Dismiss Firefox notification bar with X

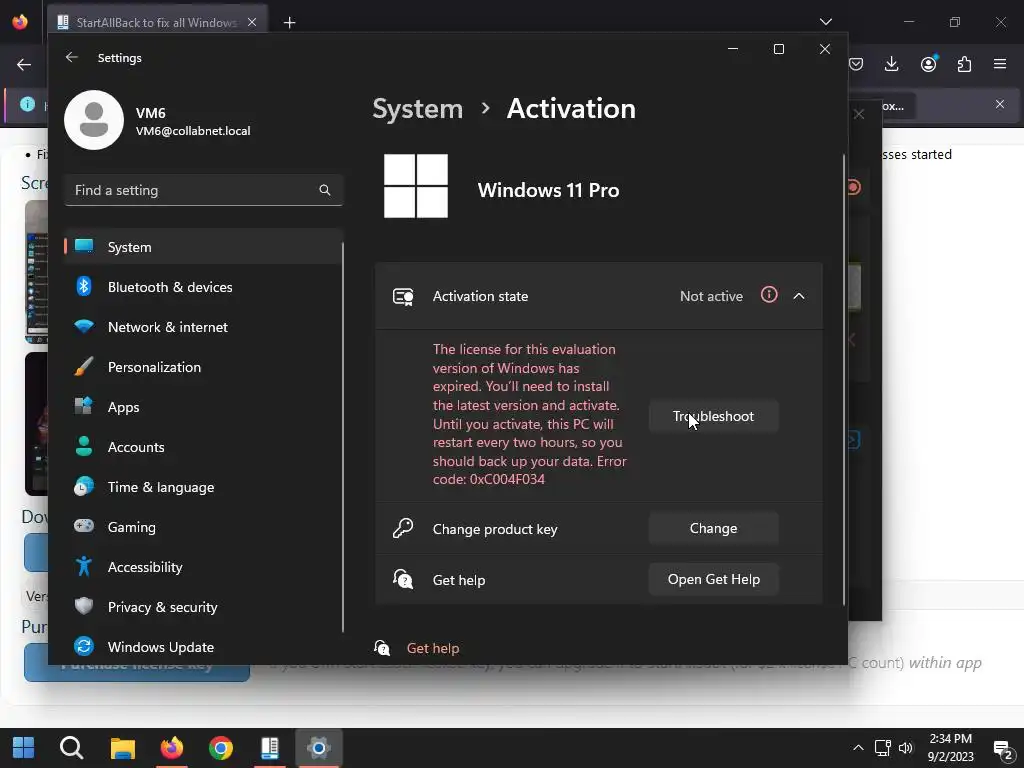tap(1000, 104)
